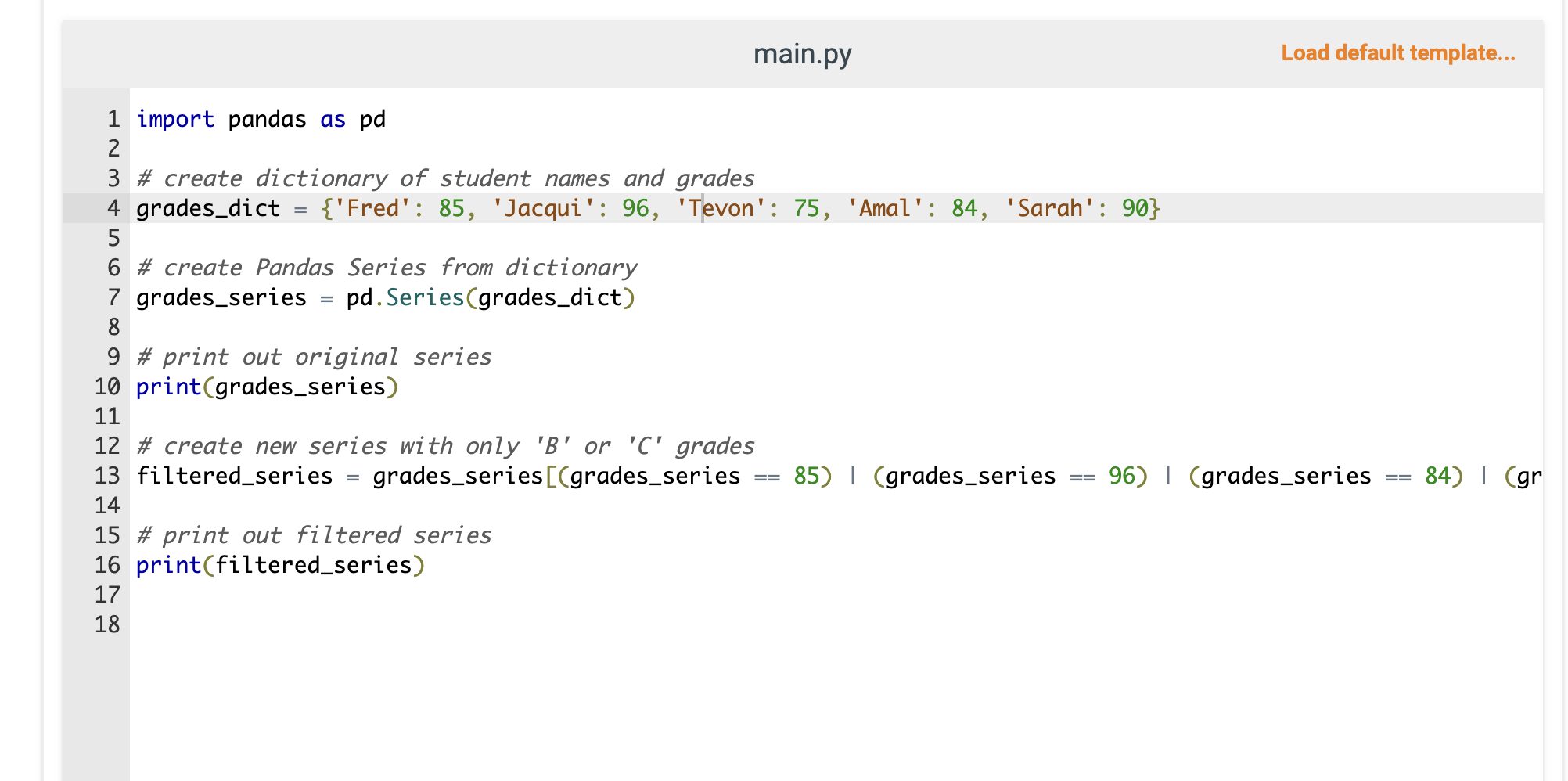
Task: Click the comment "# print out filtered series"
Action: coord(313,534)
